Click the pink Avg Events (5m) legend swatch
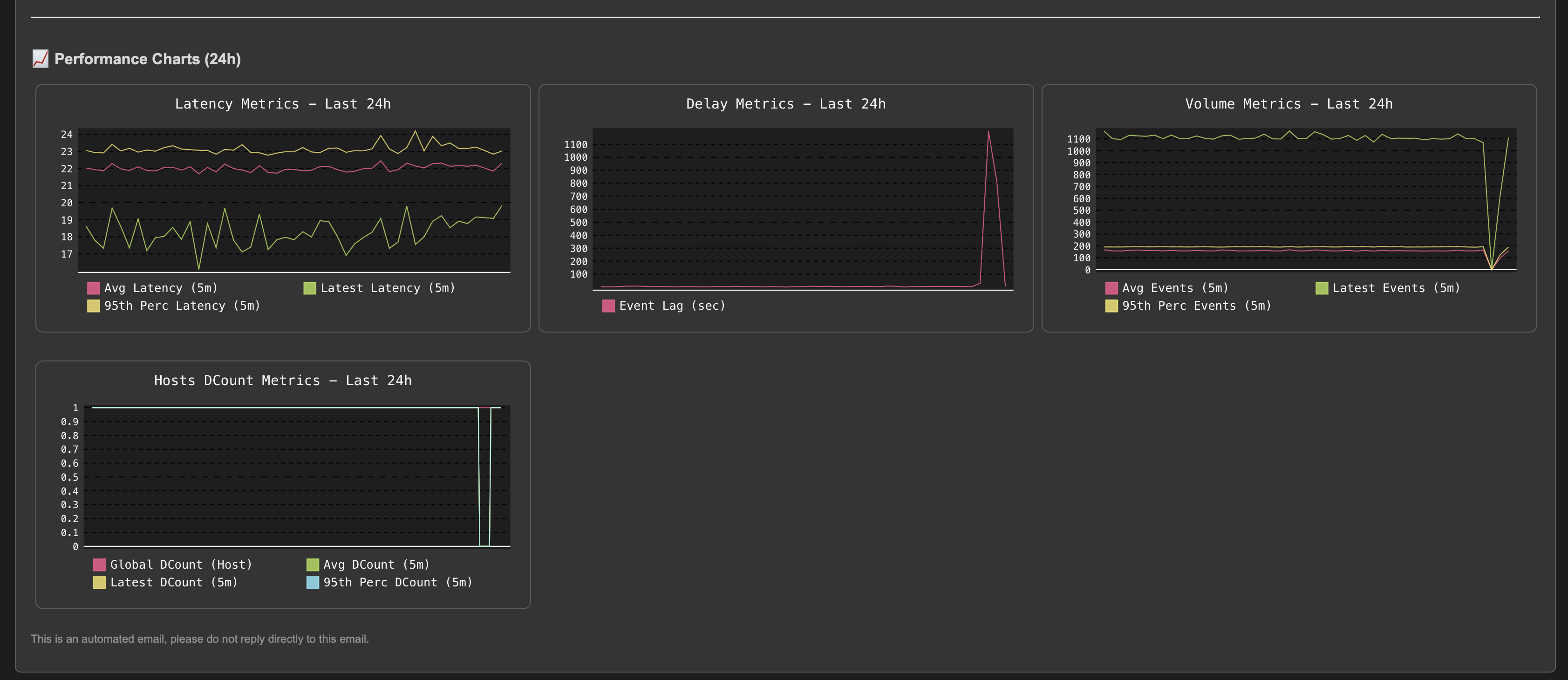Image resolution: width=1568 pixels, height=680 pixels. point(1111,288)
